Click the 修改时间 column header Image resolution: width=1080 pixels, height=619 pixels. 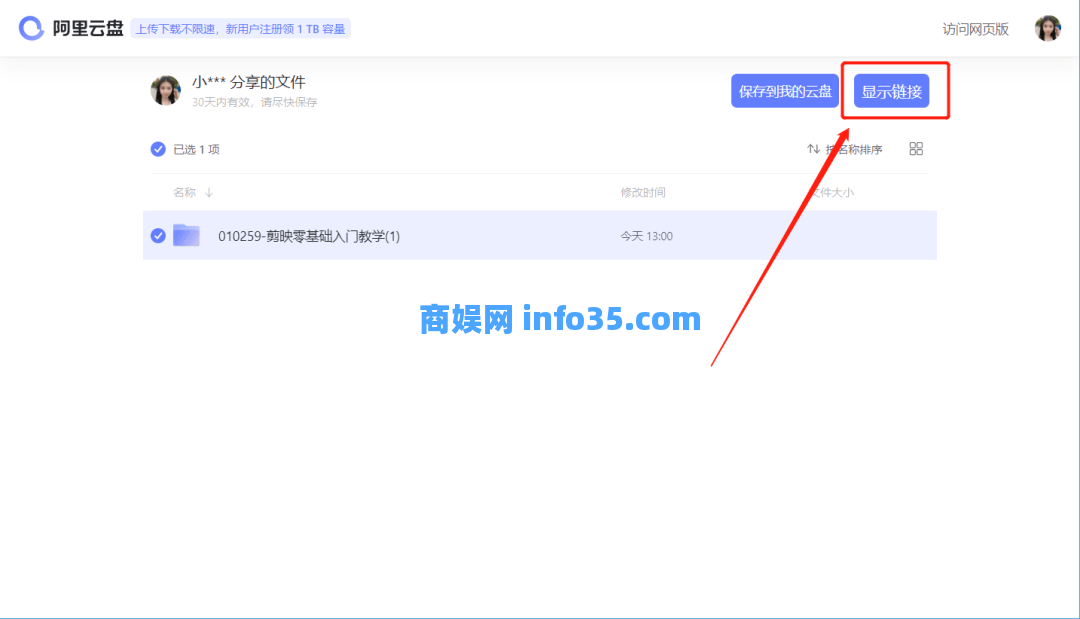pyautogui.click(x=643, y=192)
